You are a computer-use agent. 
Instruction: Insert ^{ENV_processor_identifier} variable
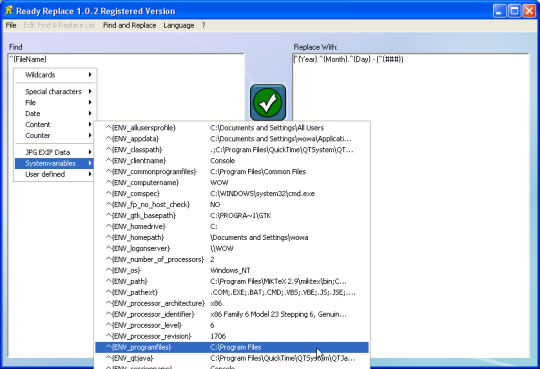pos(232,314)
